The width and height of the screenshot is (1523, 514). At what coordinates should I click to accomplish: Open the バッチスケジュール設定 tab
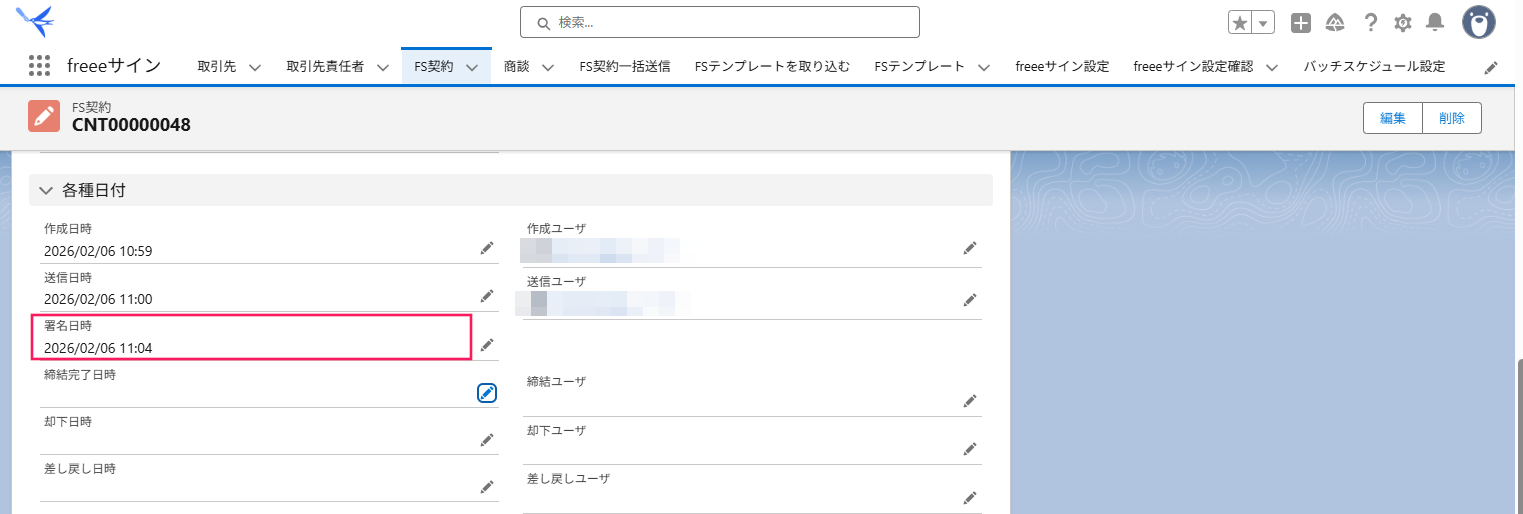(x=1374, y=67)
